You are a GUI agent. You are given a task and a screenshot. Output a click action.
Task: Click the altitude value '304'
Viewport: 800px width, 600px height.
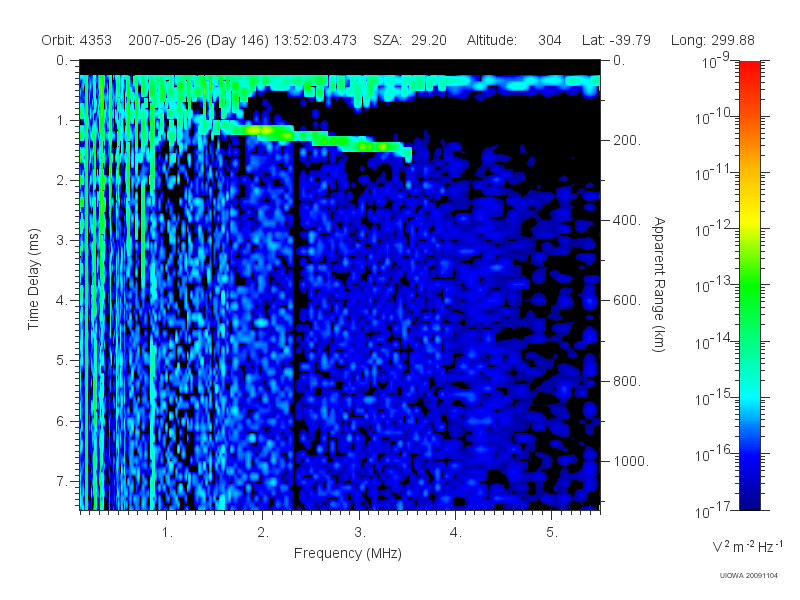550,40
